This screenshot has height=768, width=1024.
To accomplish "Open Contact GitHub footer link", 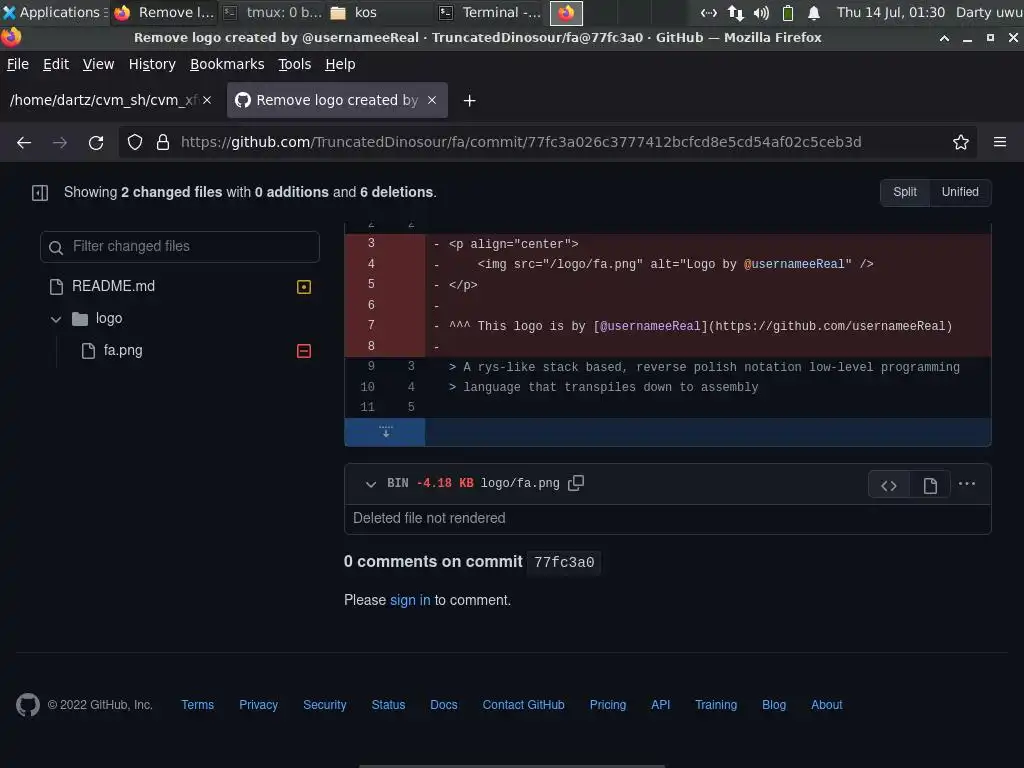I will click(x=523, y=705).
